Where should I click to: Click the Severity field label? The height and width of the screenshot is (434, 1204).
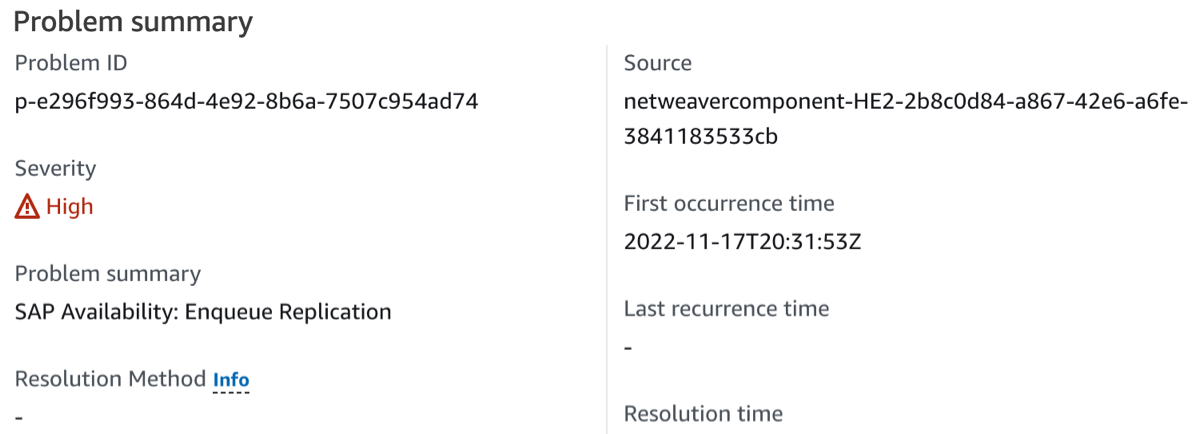[55, 168]
